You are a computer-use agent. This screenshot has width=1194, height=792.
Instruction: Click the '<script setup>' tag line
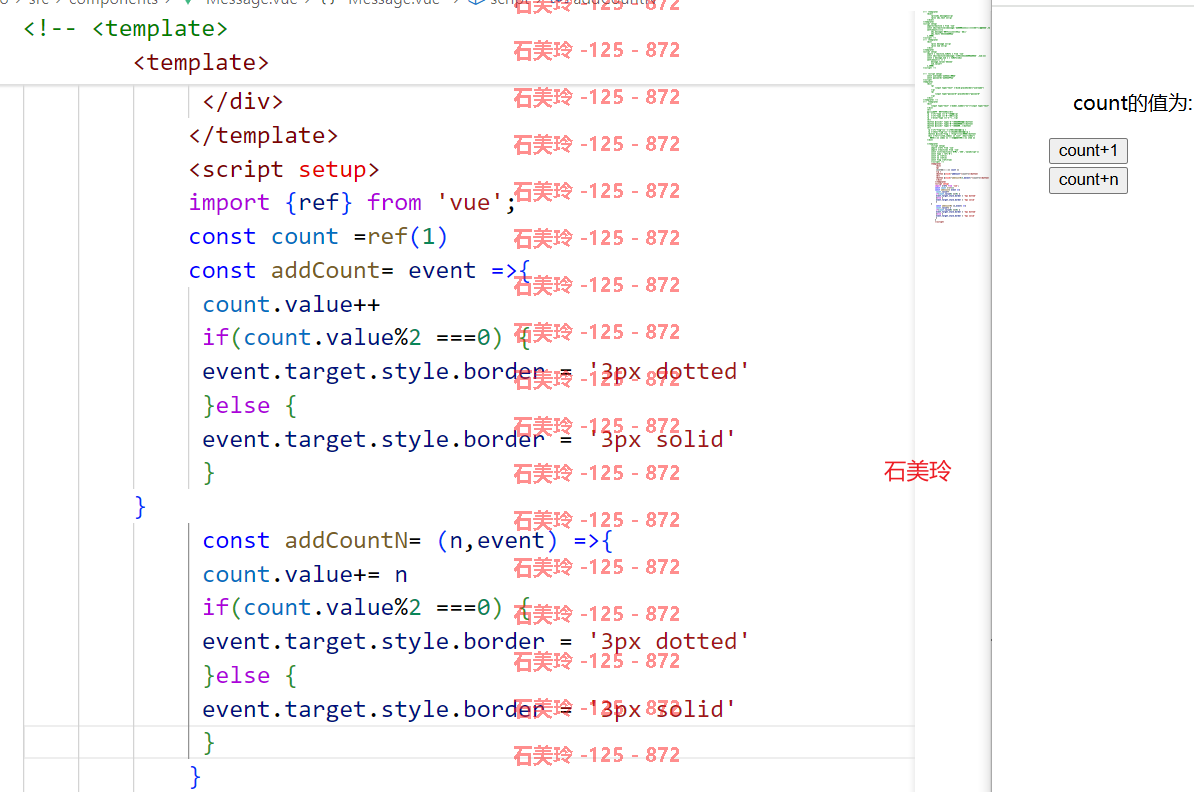click(284, 169)
